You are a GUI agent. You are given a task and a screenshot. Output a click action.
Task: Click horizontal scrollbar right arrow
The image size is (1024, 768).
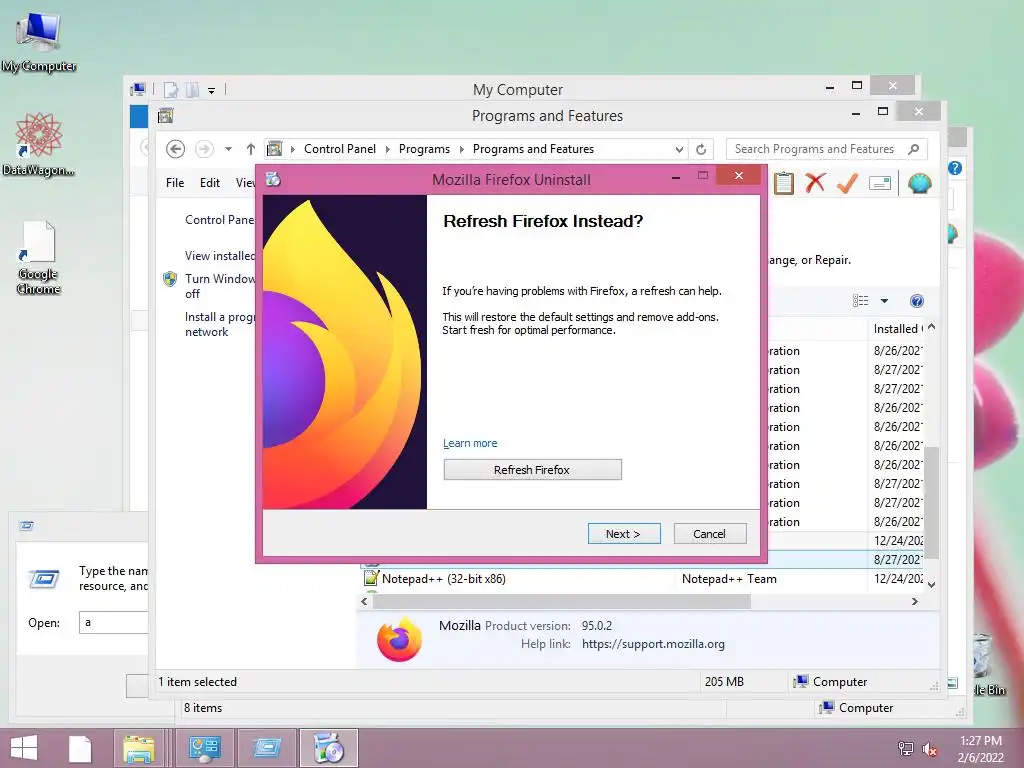point(914,601)
